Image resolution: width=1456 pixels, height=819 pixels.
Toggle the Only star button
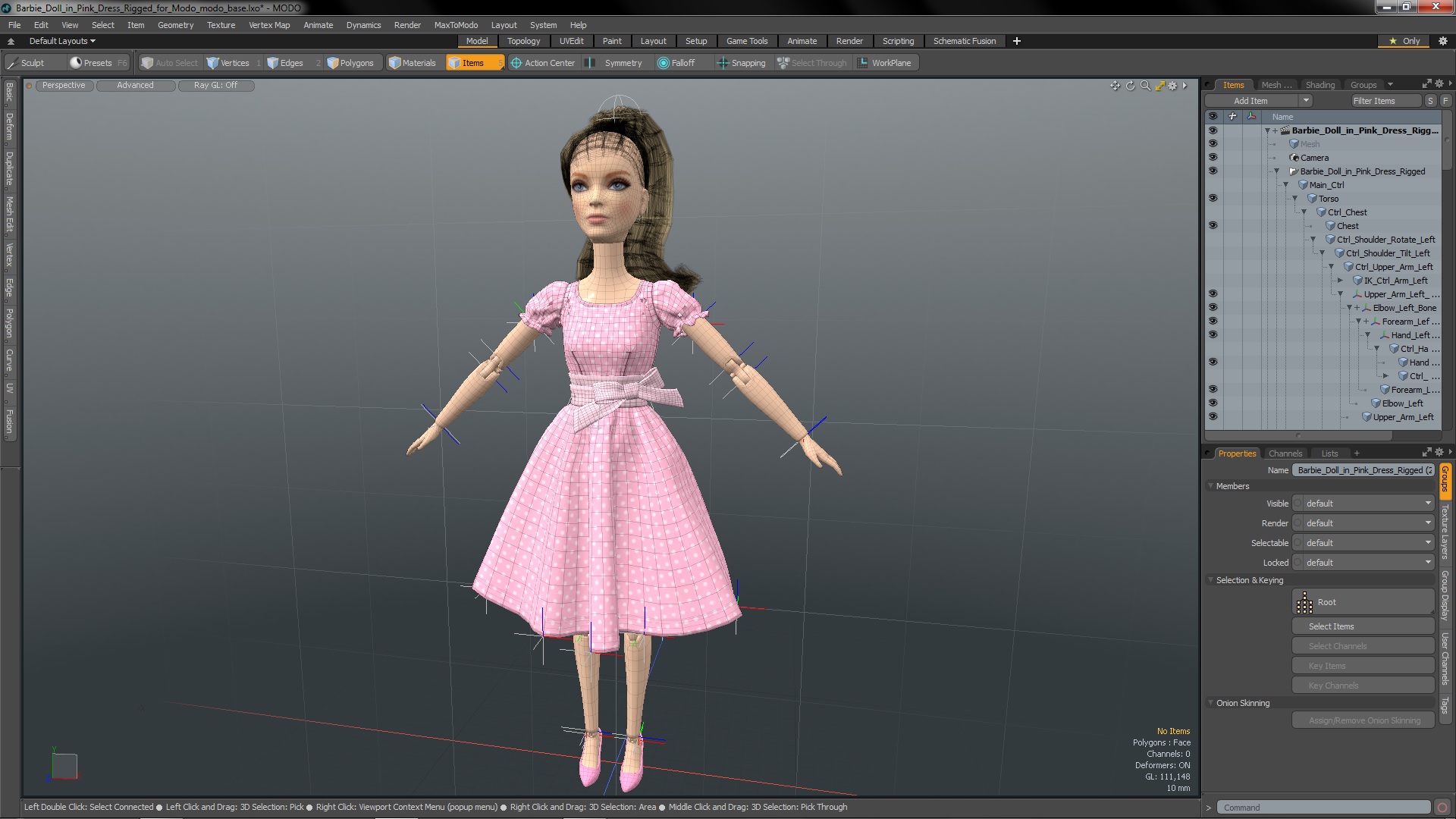[1404, 41]
